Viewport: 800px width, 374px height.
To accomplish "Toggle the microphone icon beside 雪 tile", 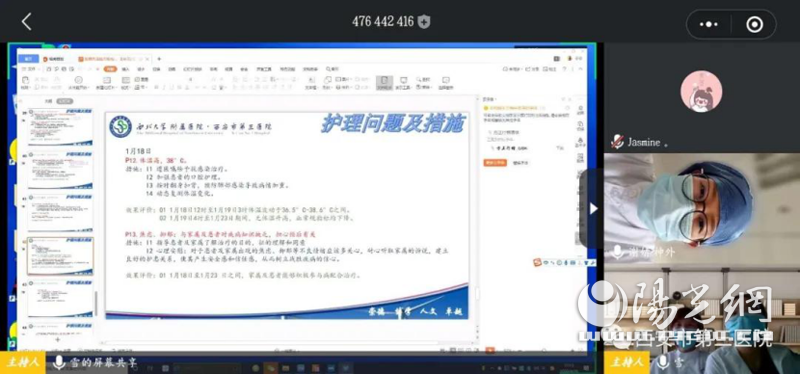I will tap(663, 363).
